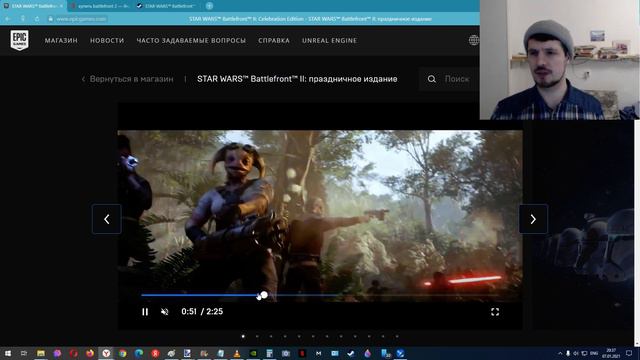Open the Windows Start menu
Viewport: 640px width, 360px height.
tap(8, 353)
